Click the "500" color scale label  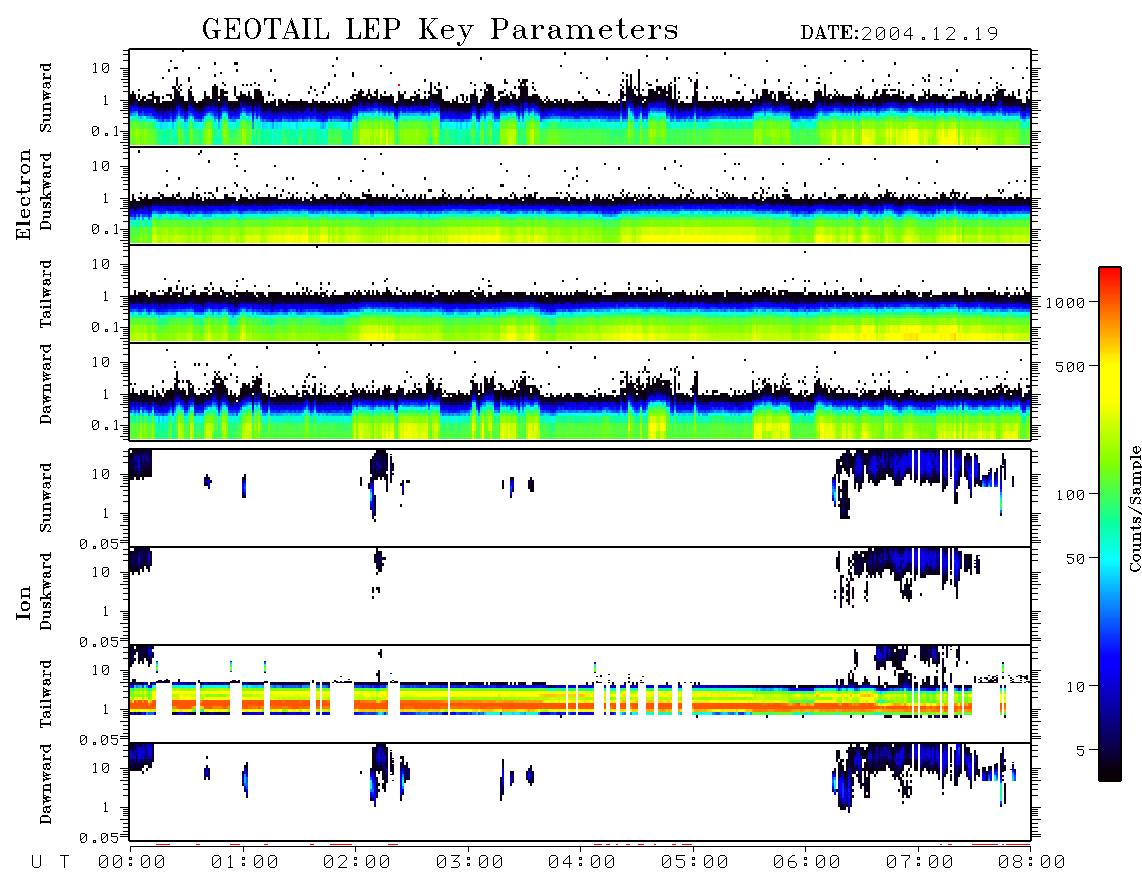tap(1070, 366)
